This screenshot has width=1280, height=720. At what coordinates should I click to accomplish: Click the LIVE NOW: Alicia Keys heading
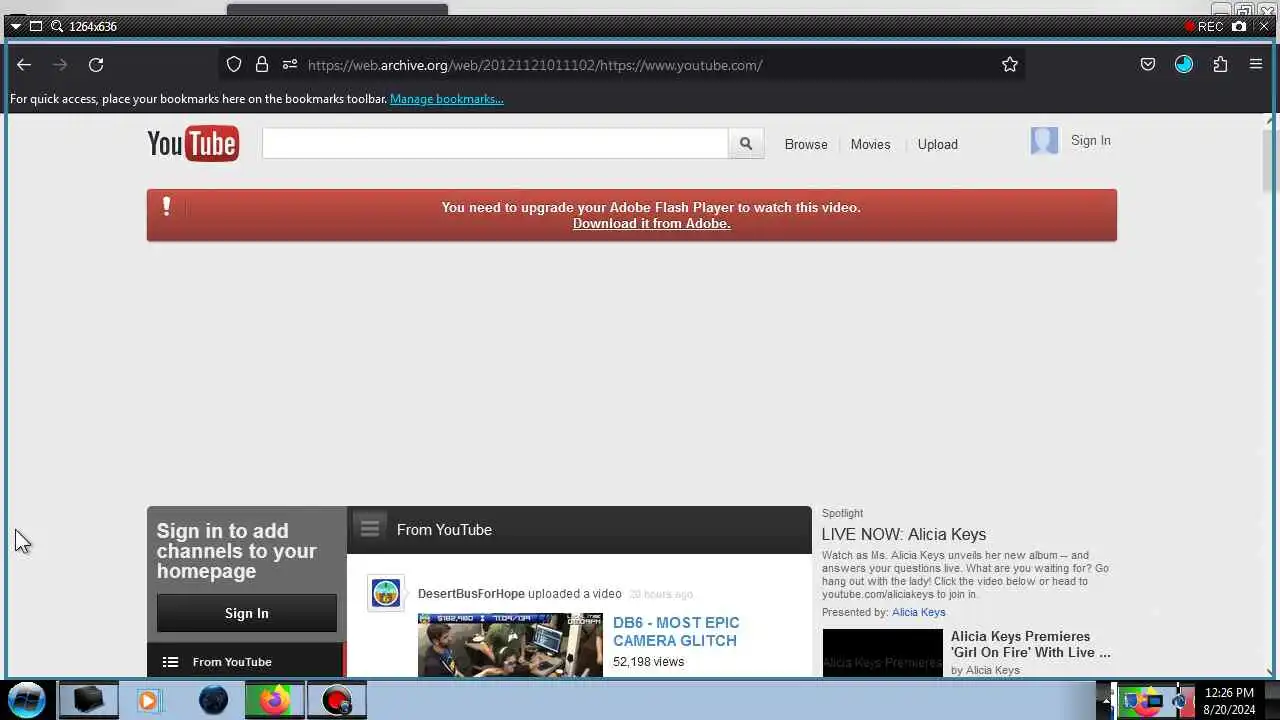(904, 534)
